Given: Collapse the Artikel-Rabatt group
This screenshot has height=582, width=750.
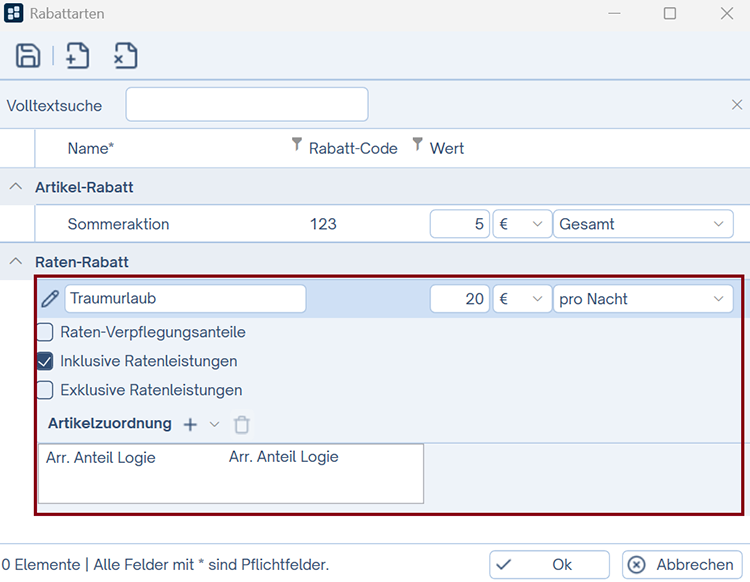Looking at the screenshot, I should pos(16,187).
